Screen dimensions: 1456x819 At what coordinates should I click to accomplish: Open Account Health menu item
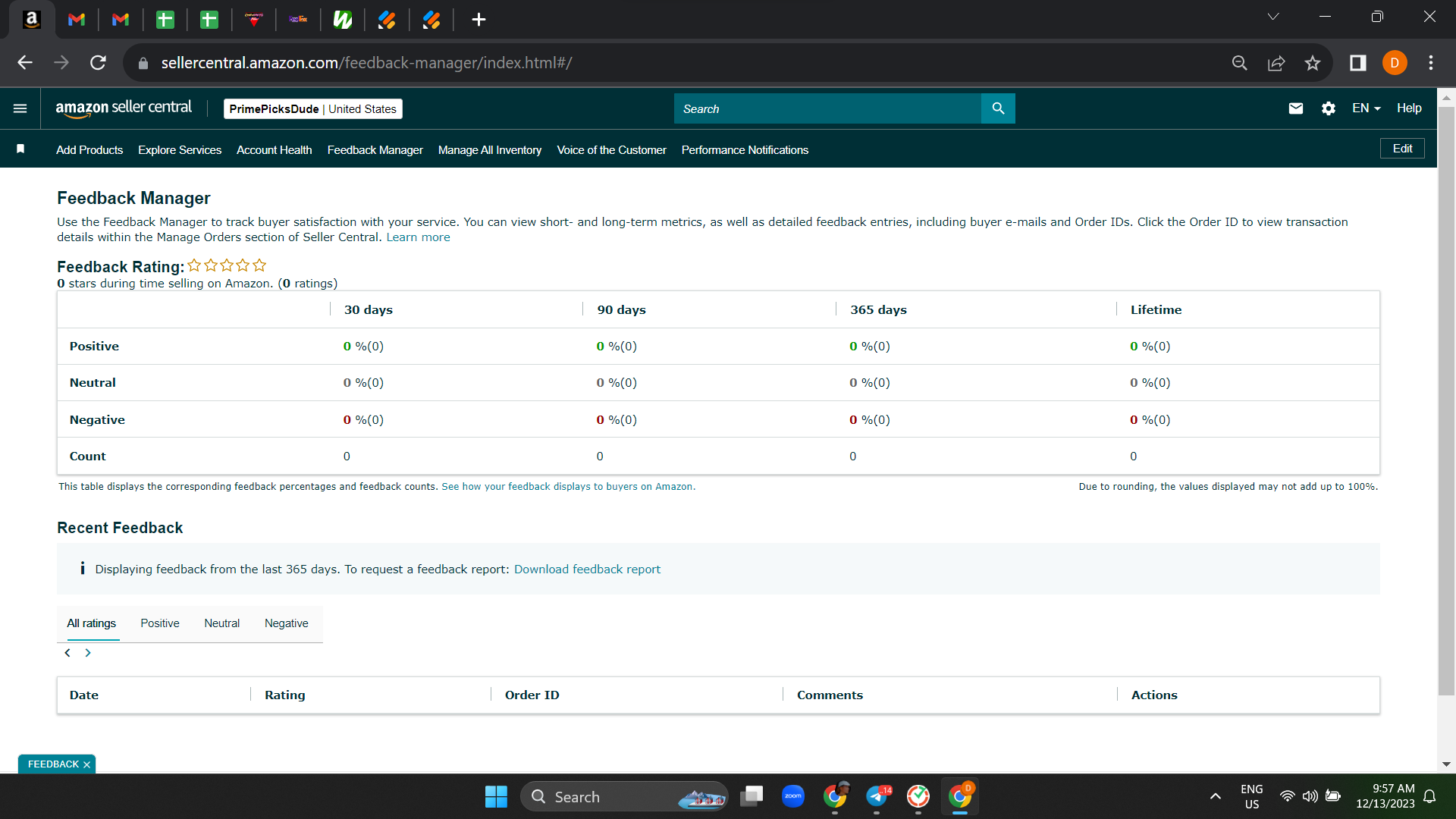click(275, 150)
